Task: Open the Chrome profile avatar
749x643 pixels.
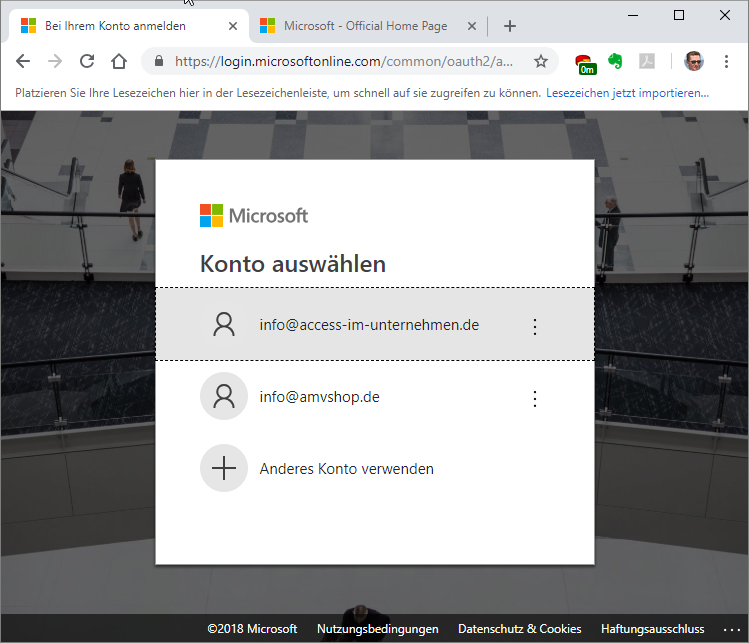Action: click(x=694, y=61)
